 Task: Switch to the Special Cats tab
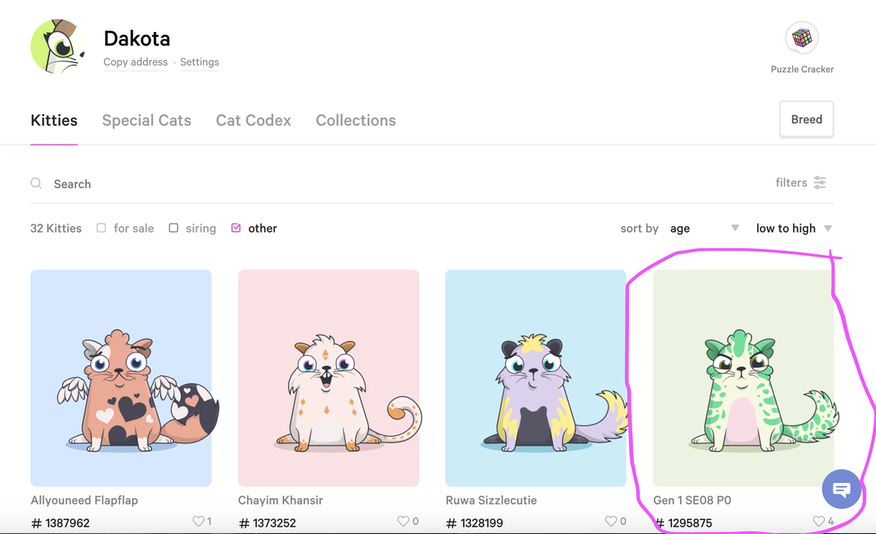pos(146,120)
